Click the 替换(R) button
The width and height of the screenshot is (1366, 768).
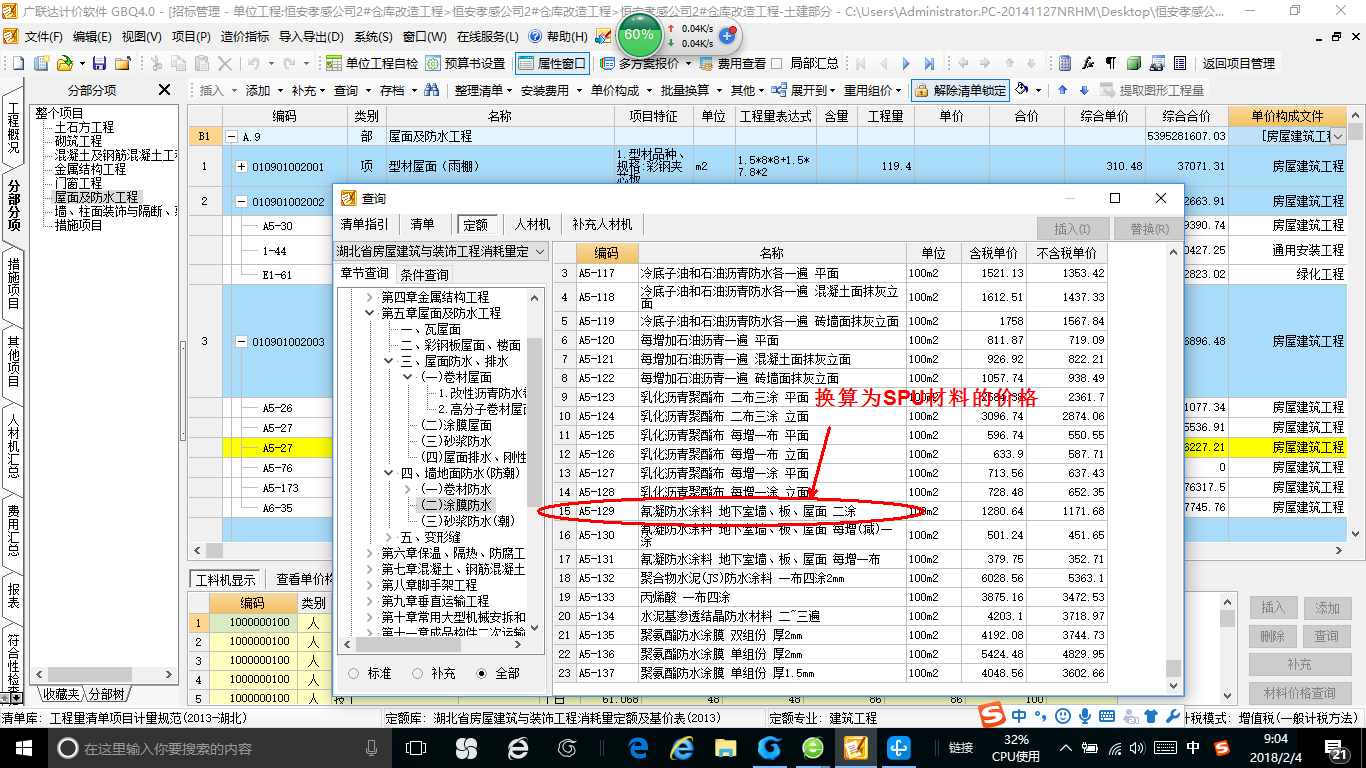(1149, 229)
